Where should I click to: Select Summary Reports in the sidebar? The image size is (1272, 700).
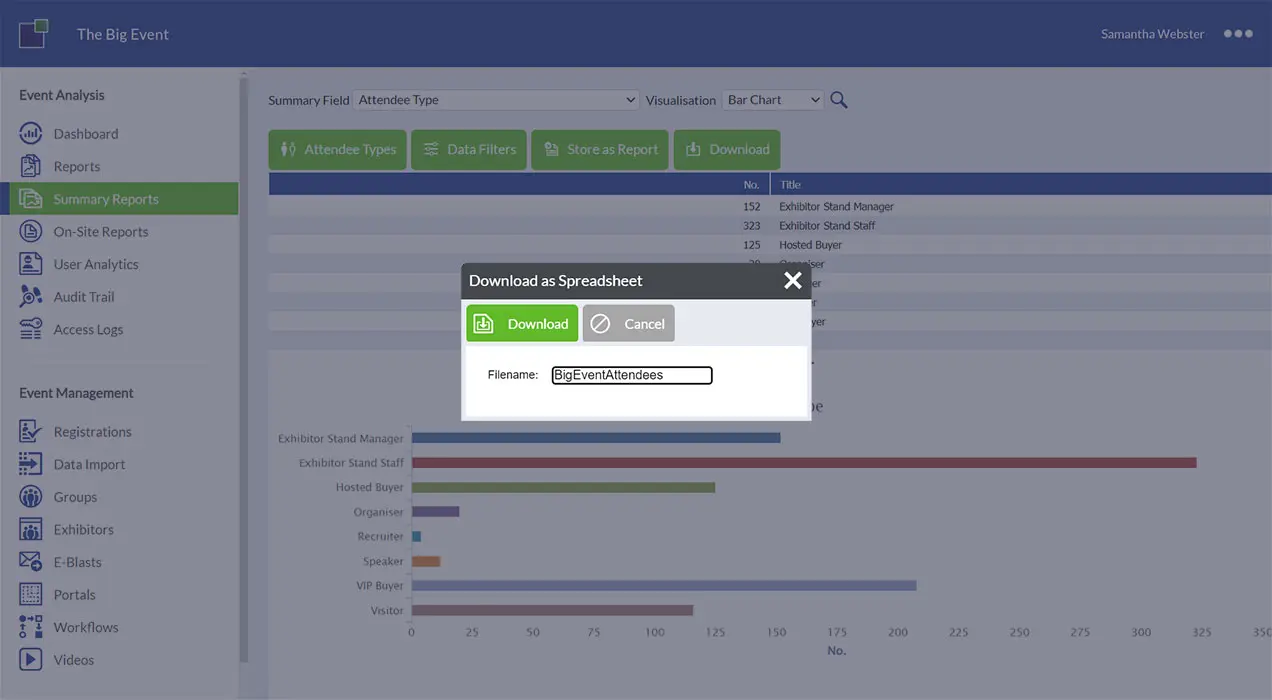coord(106,199)
